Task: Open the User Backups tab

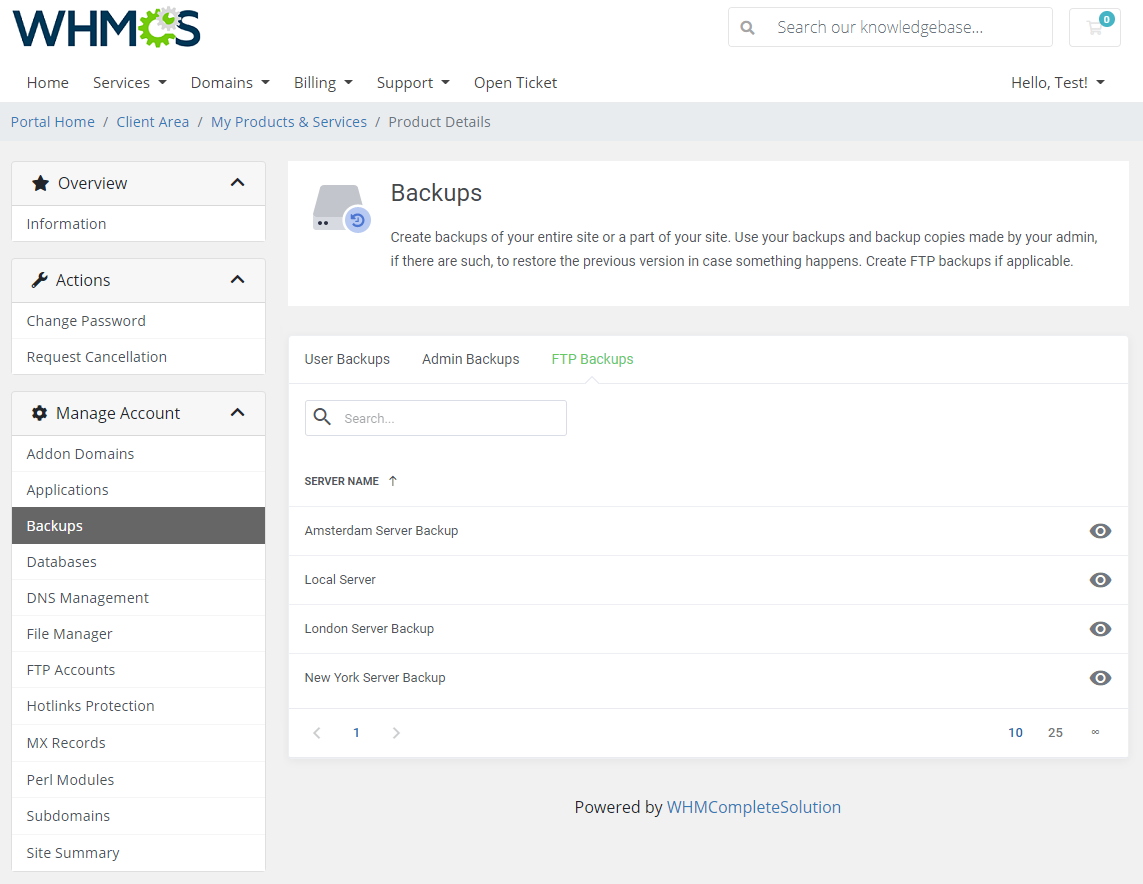Action: (347, 358)
